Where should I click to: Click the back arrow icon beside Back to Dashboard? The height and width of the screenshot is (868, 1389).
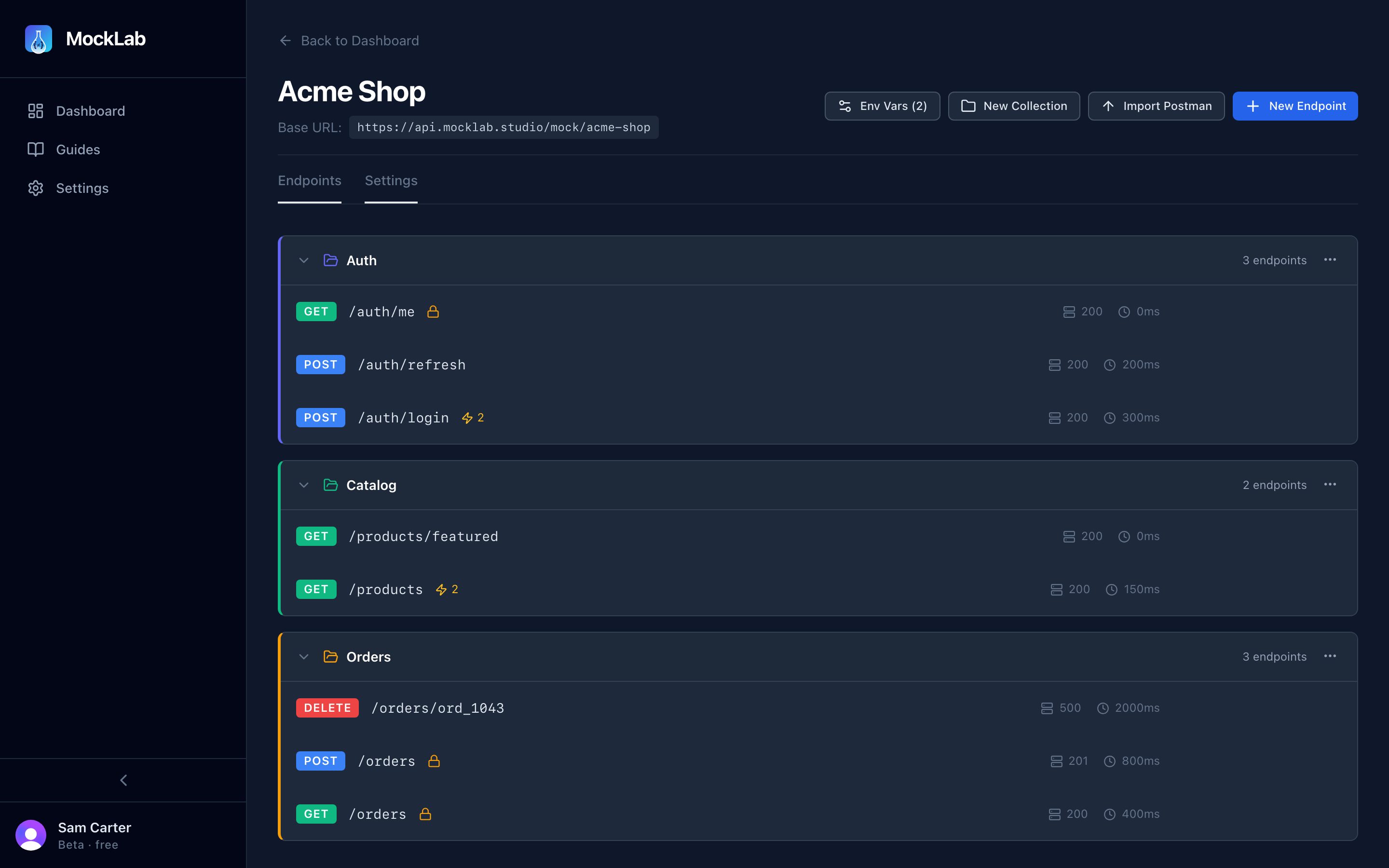pos(285,41)
